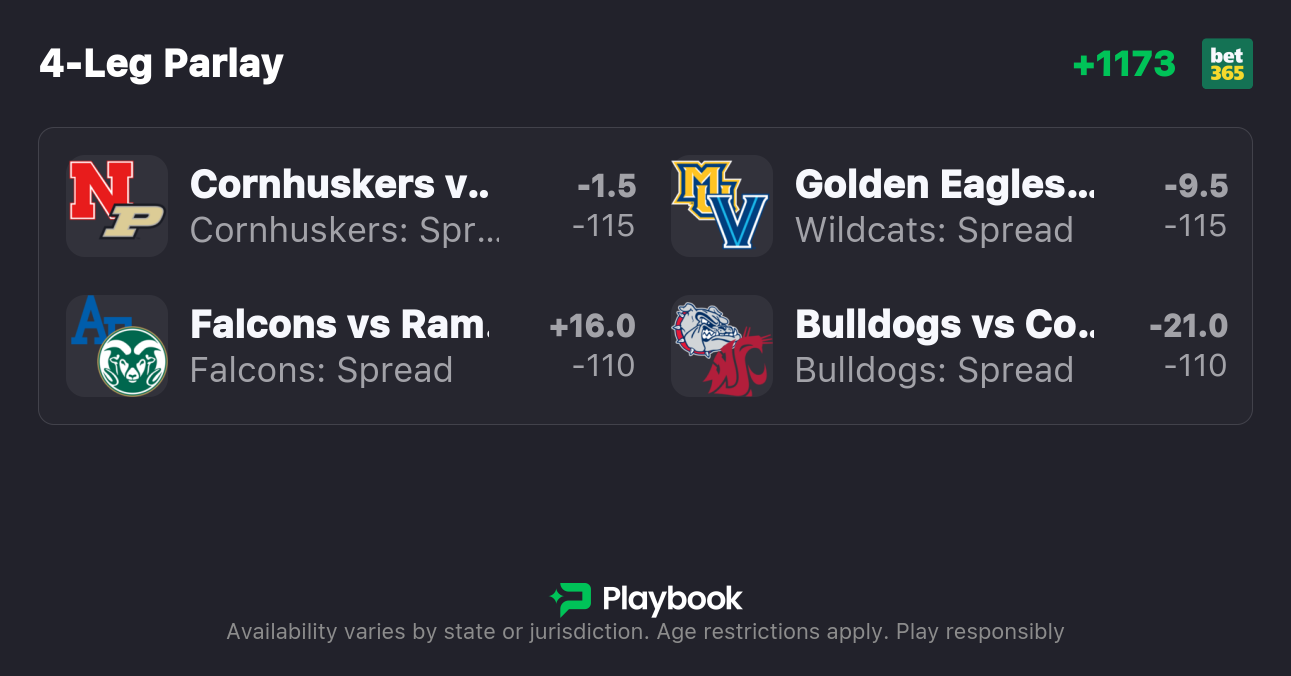Click the Bulldogs: Spread bet label
Image resolution: width=1291 pixels, height=676 pixels.
pyautogui.click(x=934, y=370)
